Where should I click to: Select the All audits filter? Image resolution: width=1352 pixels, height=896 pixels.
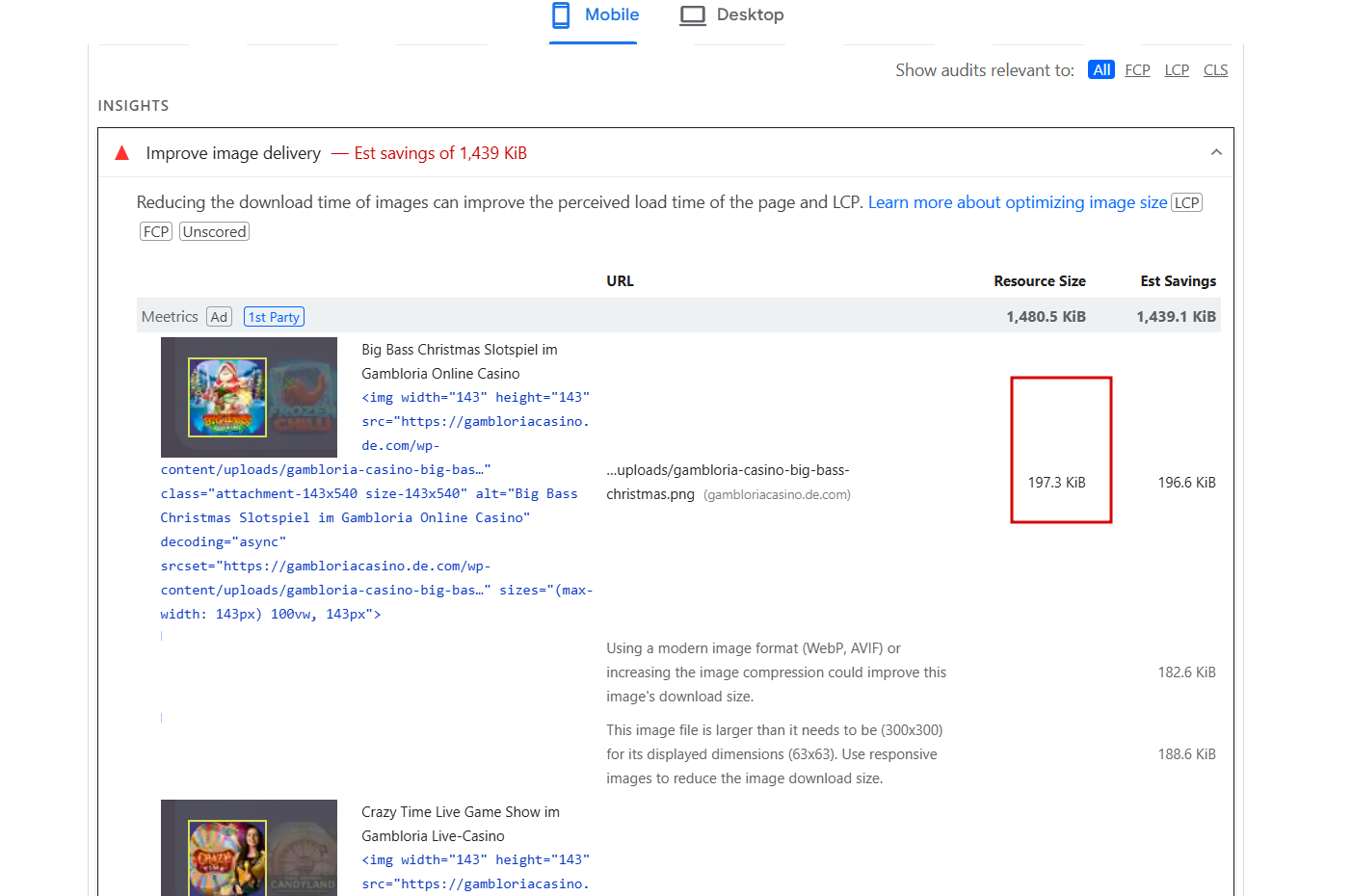coord(1101,70)
